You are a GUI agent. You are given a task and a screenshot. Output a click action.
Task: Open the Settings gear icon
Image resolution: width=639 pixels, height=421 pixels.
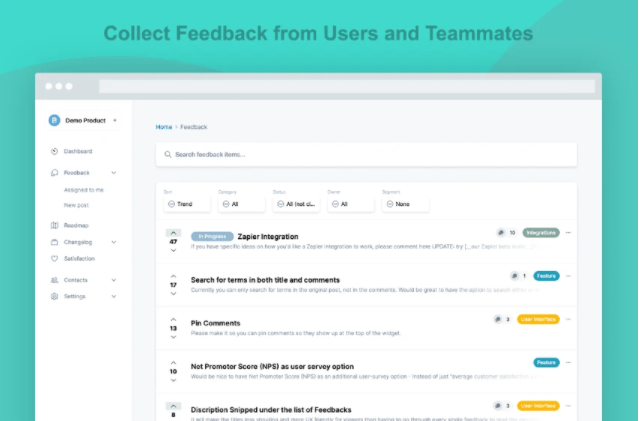[54, 297]
